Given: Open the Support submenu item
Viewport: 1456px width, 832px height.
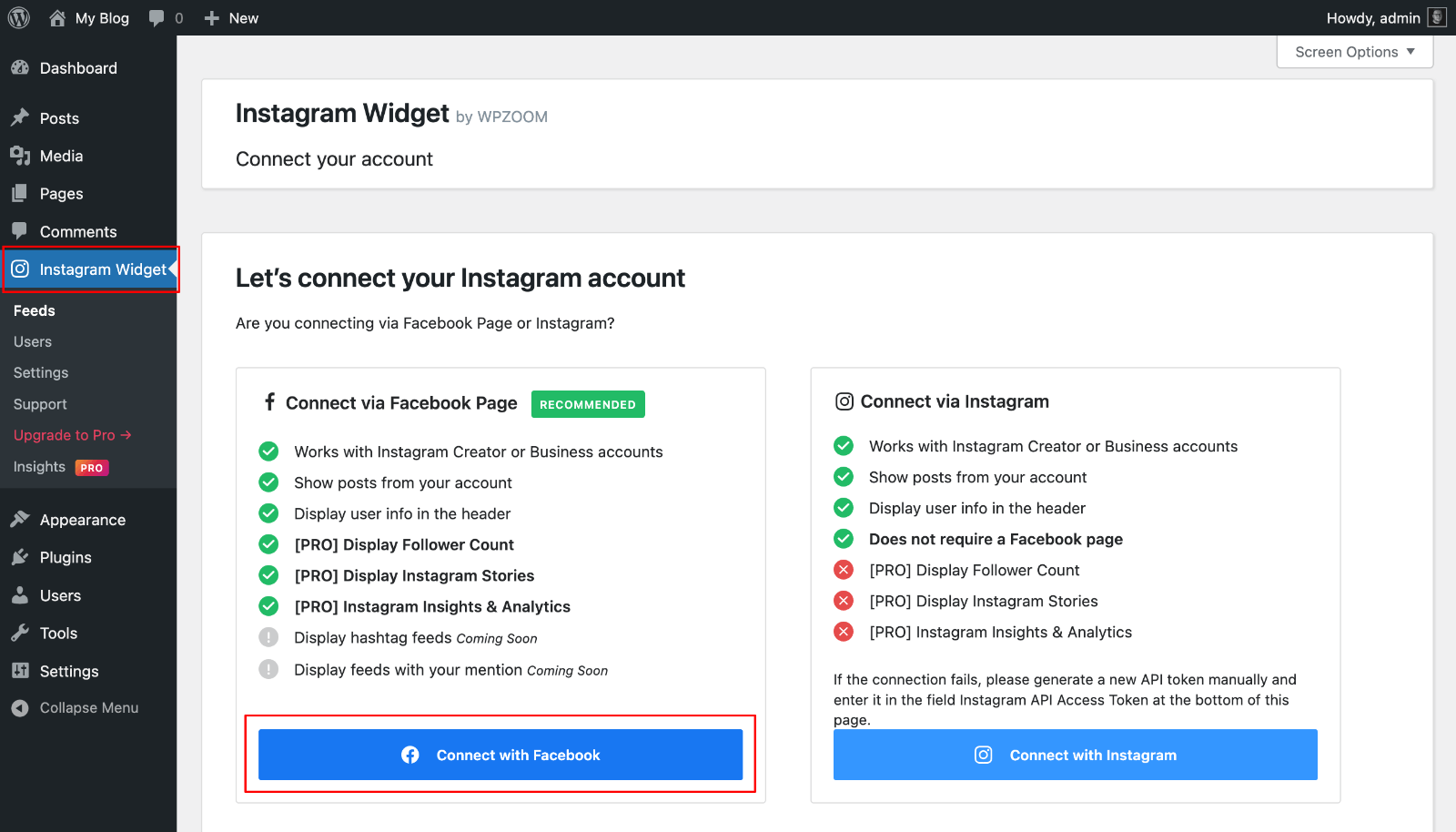Looking at the screenshot, I should point(40,404).
